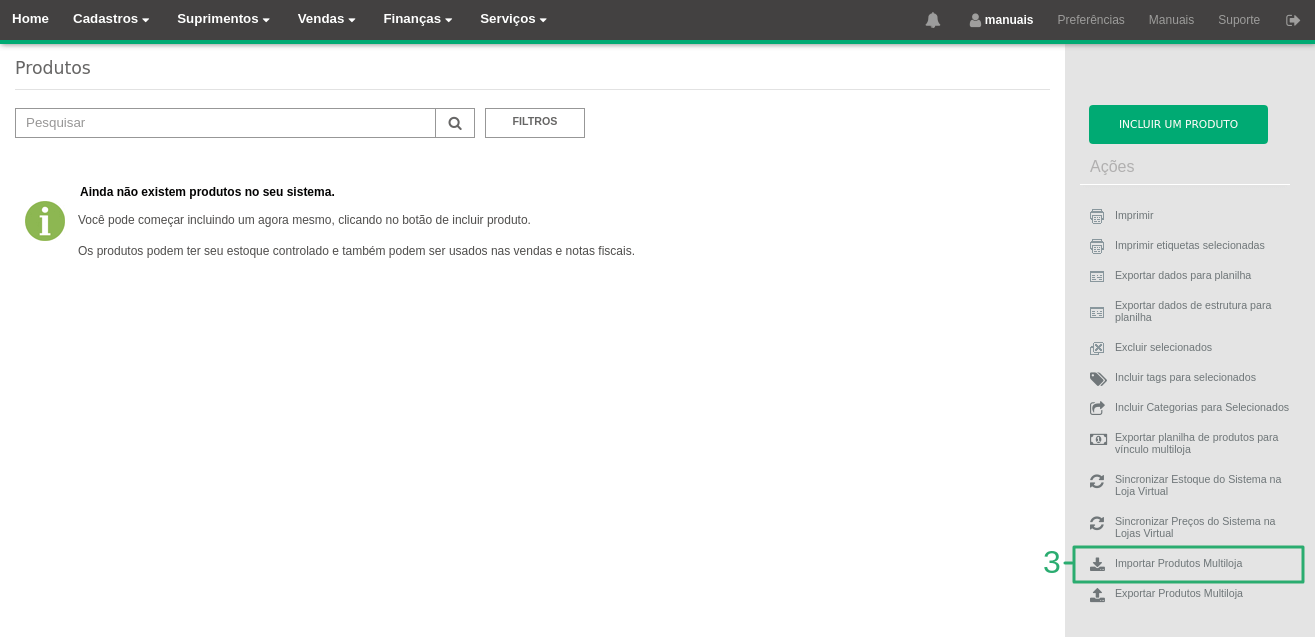Open the Filtros button
This screenshot has height=637, width=1315.
point(534,122)
